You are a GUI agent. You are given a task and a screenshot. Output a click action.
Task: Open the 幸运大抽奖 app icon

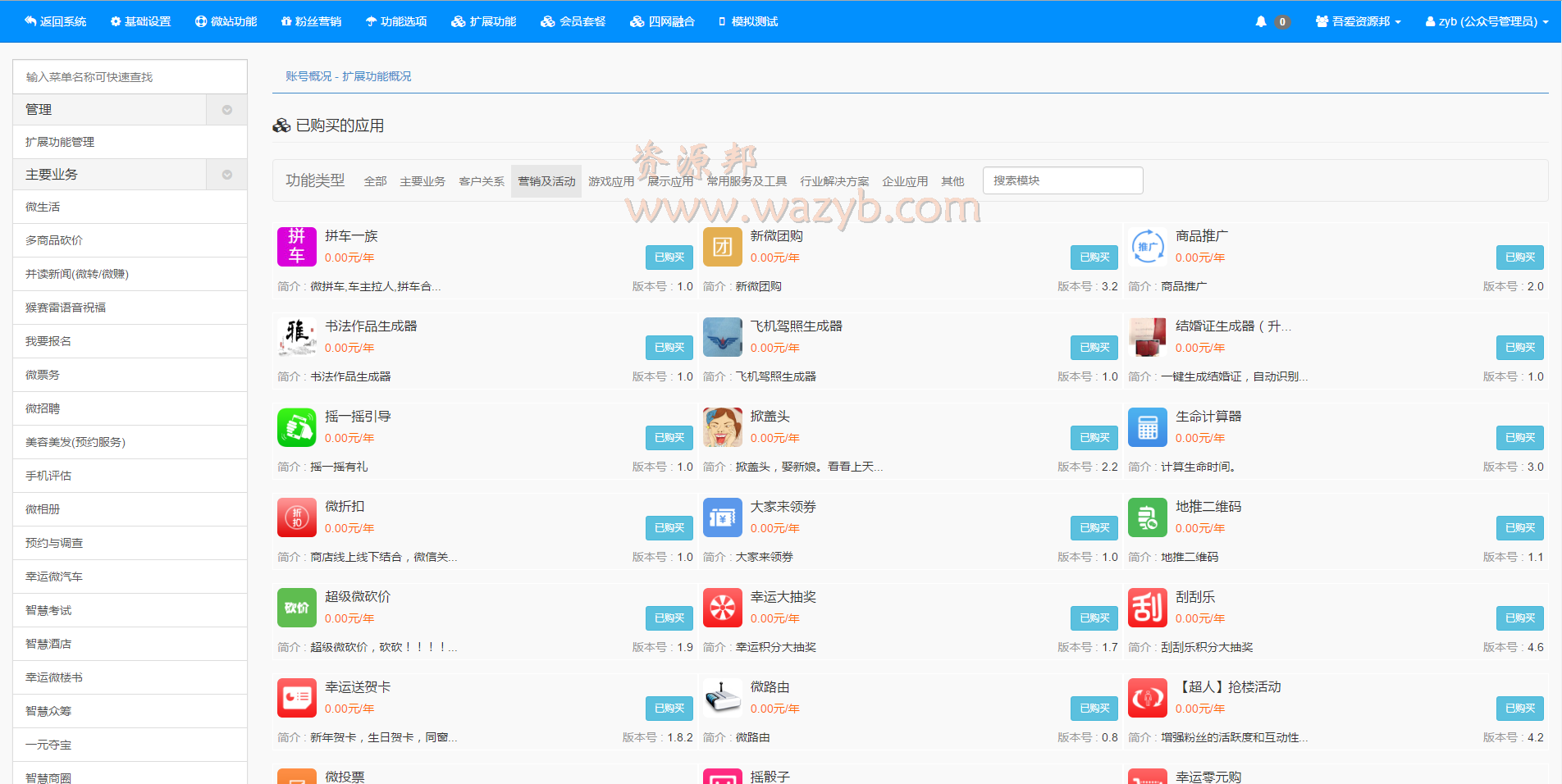point(723,608)
